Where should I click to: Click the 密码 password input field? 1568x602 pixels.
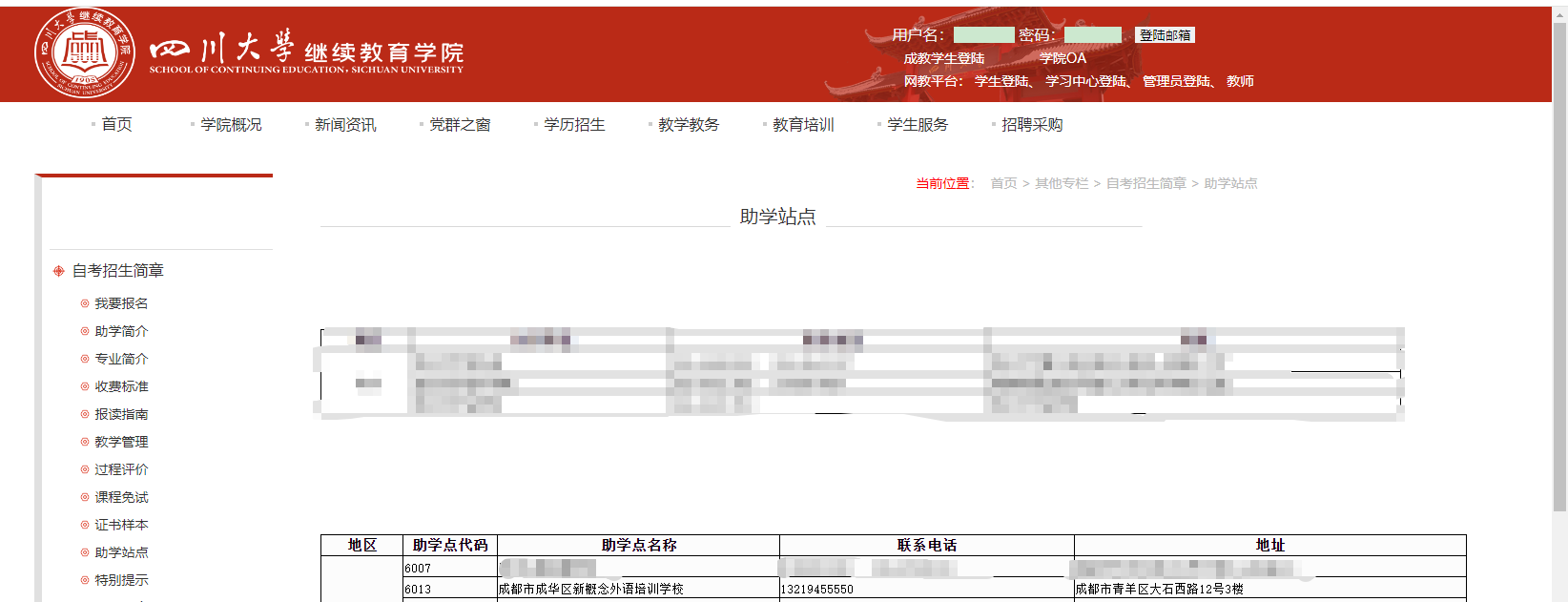(x=1092, y=35)
